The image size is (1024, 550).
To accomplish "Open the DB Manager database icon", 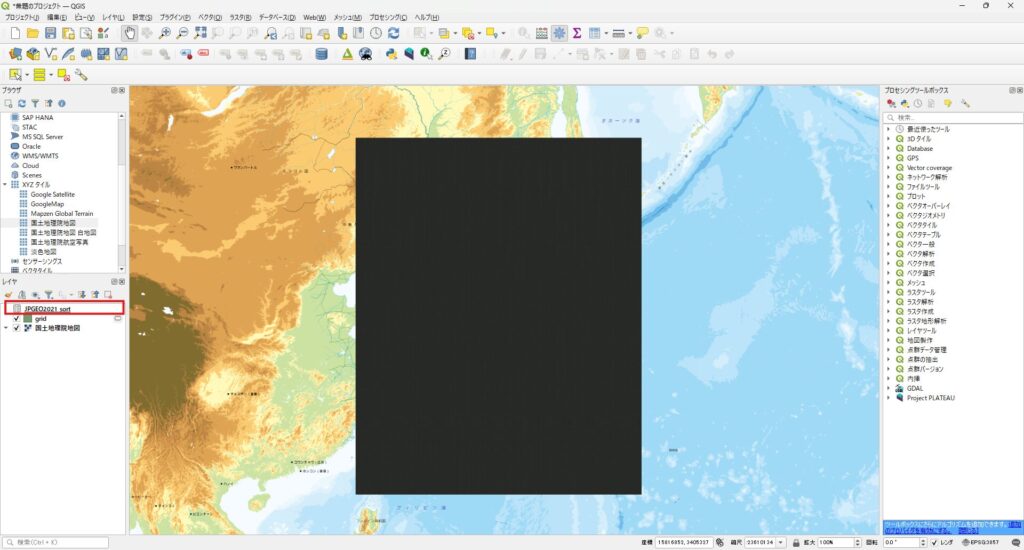I will [321, 54].
